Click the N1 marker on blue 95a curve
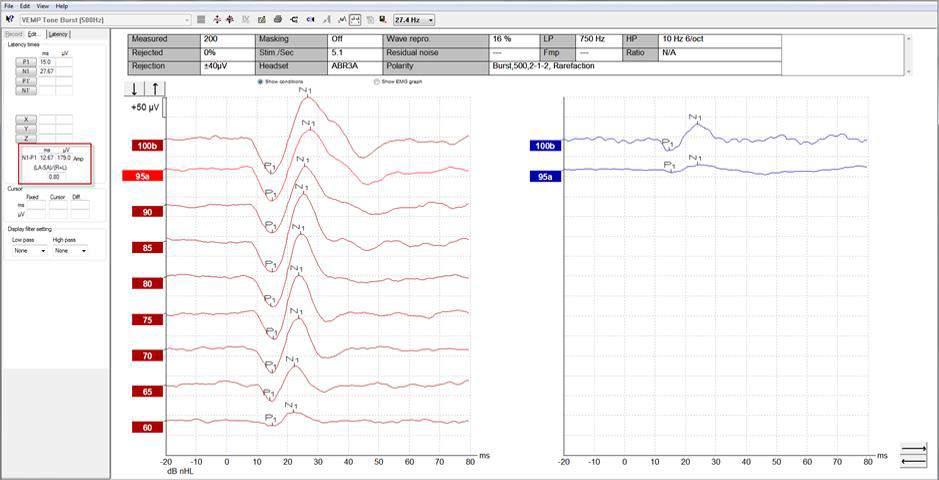This screenshot has height=480, width=939. pyautogui.click(x=695, y=159)
